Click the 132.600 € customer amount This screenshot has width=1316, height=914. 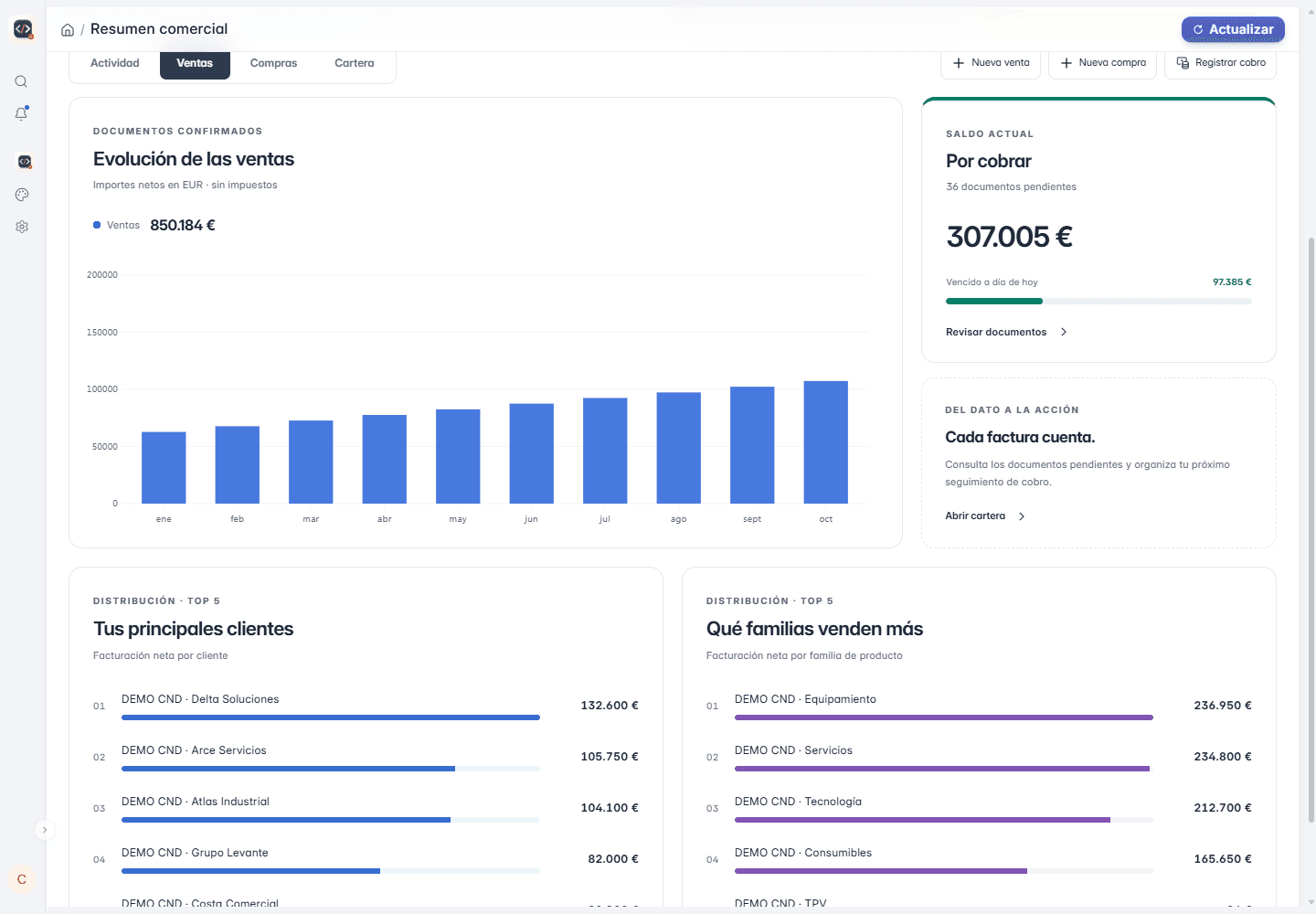(x=610, y=706)
